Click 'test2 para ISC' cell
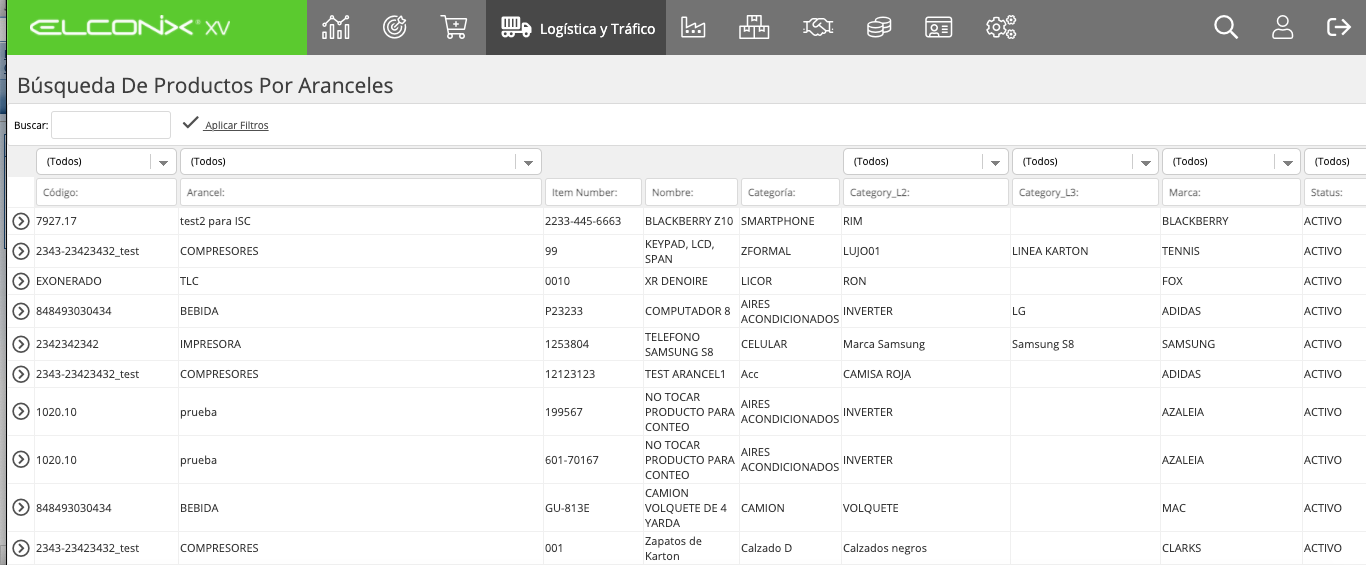 [215, 221]
